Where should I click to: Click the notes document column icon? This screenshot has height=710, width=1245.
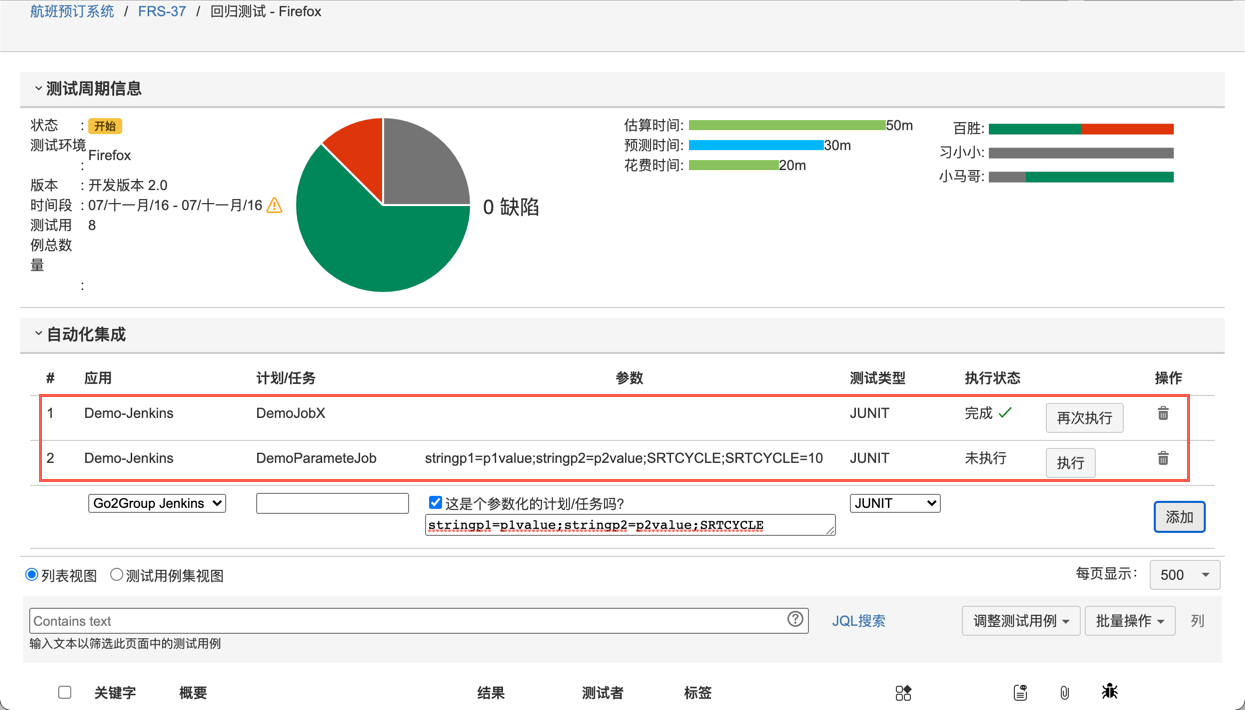[x=1020, y=692]
